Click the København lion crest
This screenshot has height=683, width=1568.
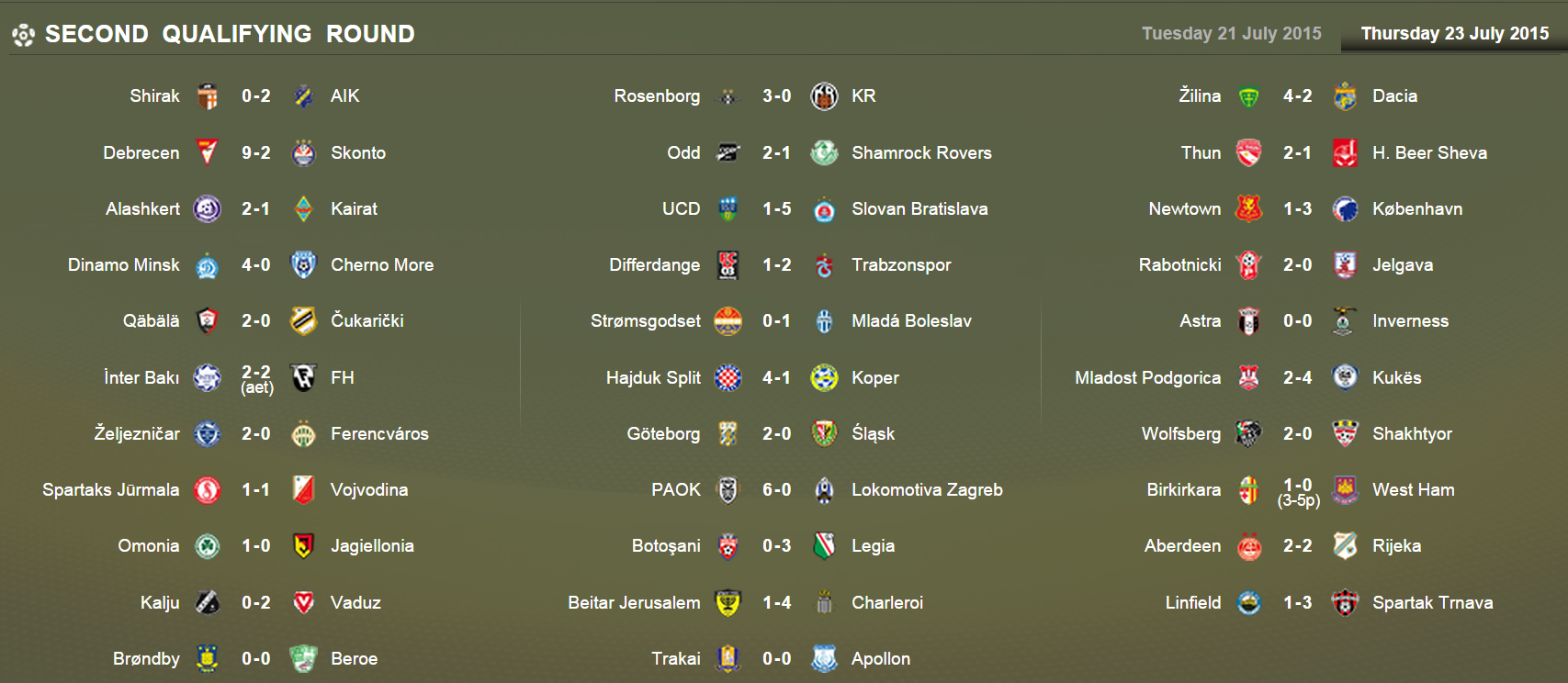pyautogui.click(x=1345, y=209)
